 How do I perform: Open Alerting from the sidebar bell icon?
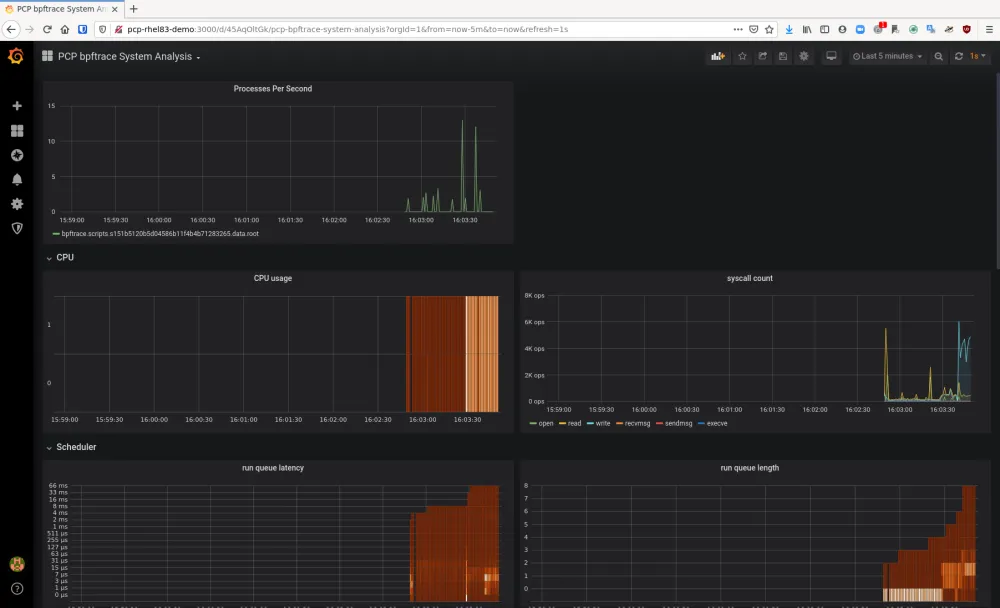click(16, 179)
